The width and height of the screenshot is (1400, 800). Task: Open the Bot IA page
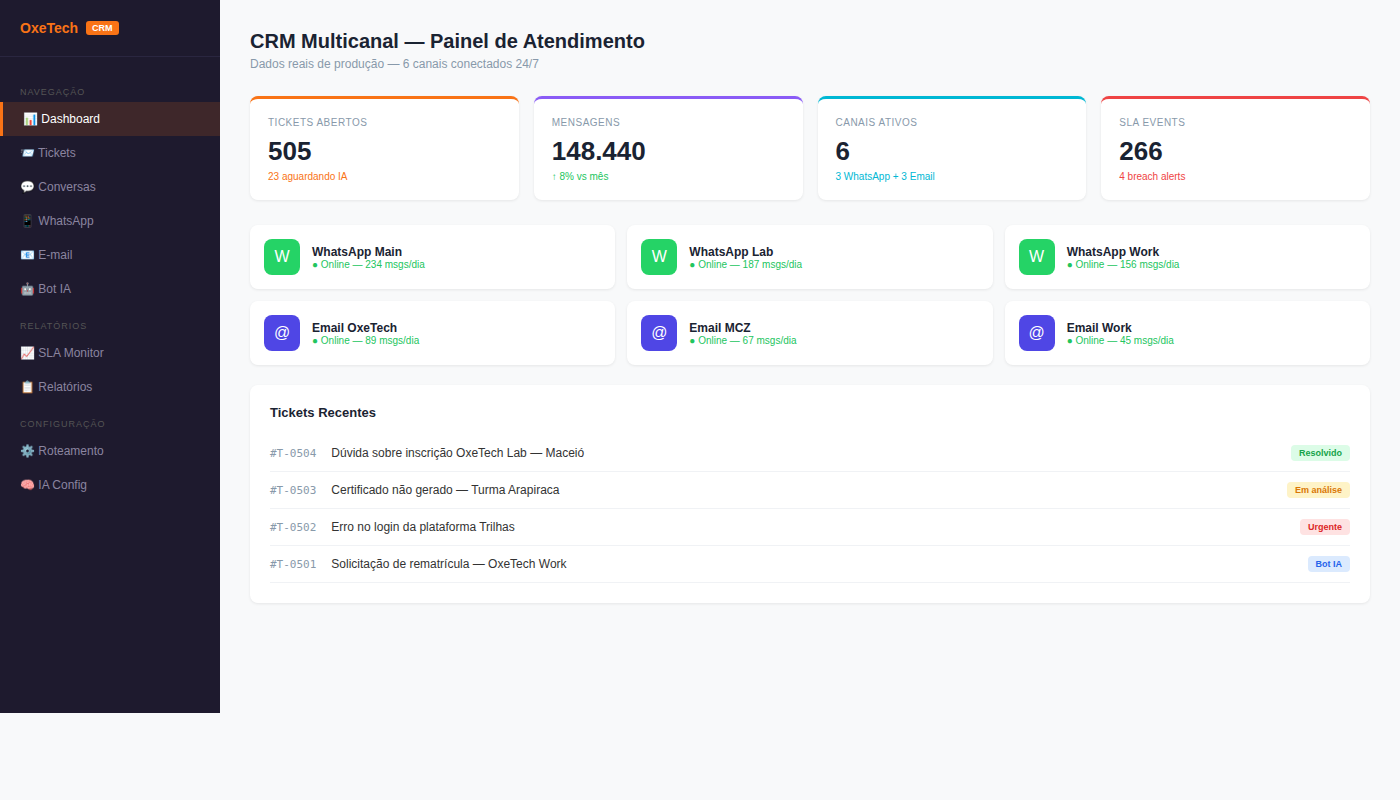tap(54, 289)
